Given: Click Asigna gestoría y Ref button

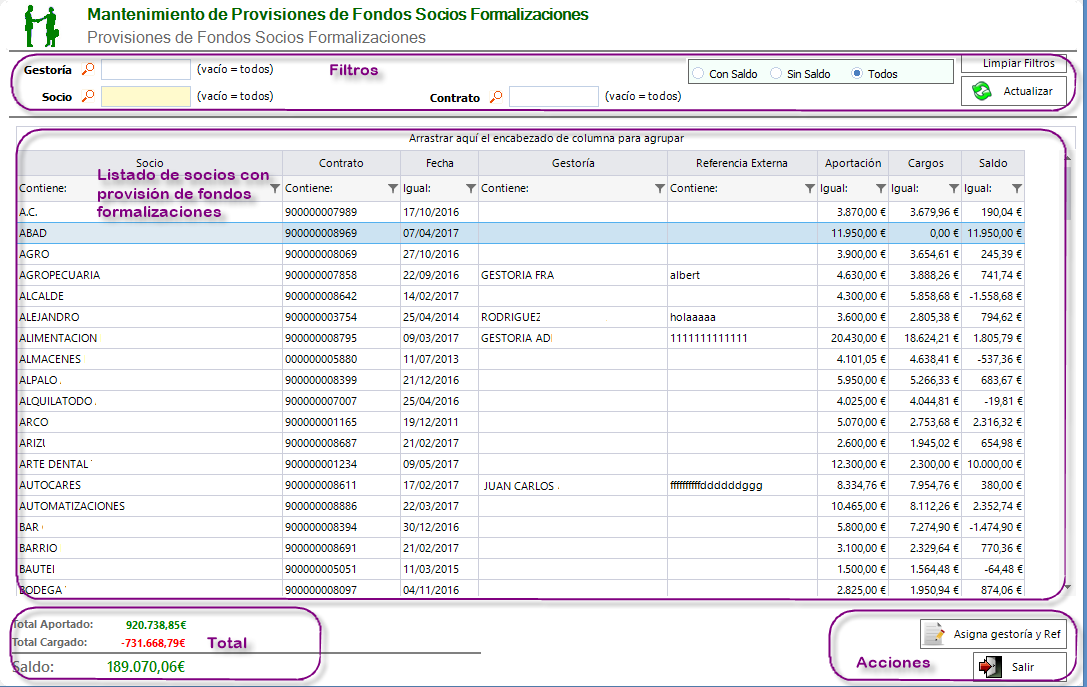Looking at the screenshot, I should (x=993, y=634).
